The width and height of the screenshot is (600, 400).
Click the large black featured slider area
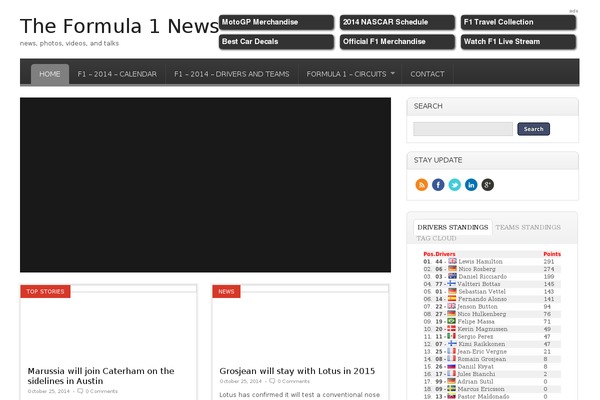tap(205, 185)
